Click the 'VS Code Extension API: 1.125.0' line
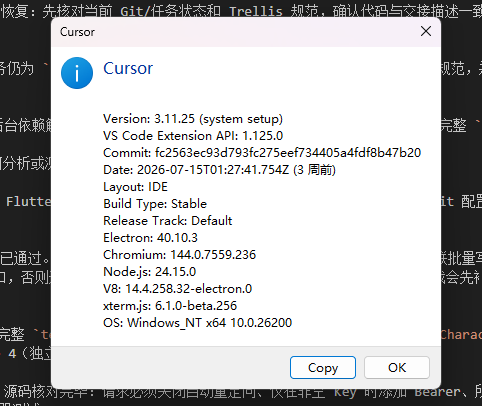The height and width of the screenshot is (406, 482). pyautogui.click(x=193, y=136)
